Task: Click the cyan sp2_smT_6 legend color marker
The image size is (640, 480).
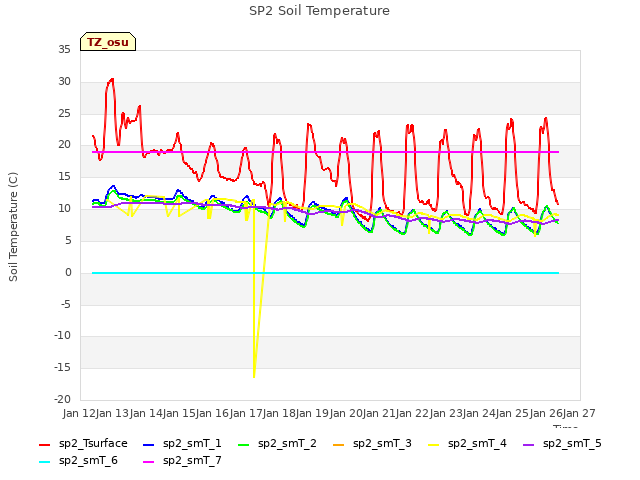Action: (44, 462)
